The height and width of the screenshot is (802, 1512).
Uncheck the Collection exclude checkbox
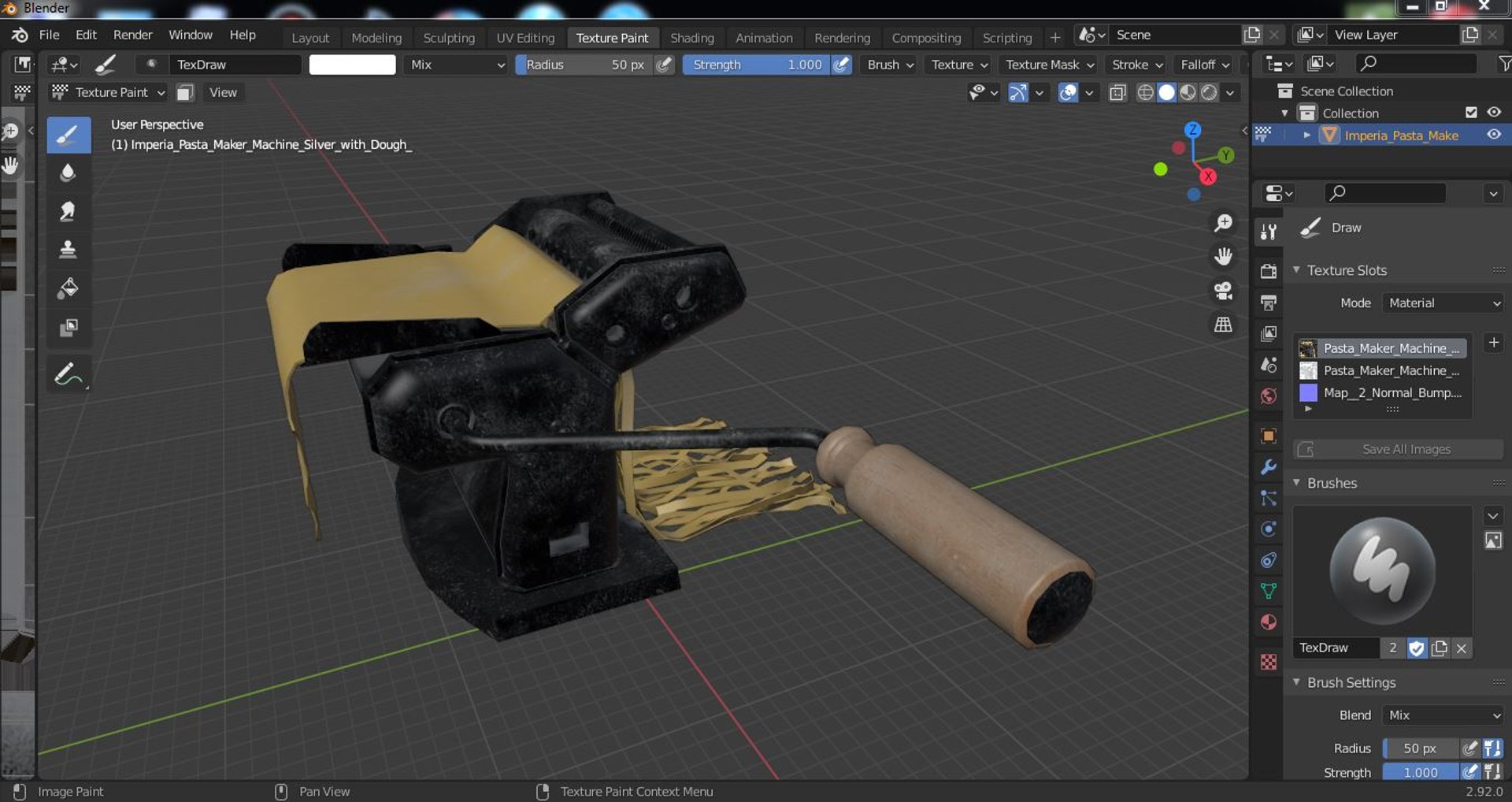(x=1471, y=113)
